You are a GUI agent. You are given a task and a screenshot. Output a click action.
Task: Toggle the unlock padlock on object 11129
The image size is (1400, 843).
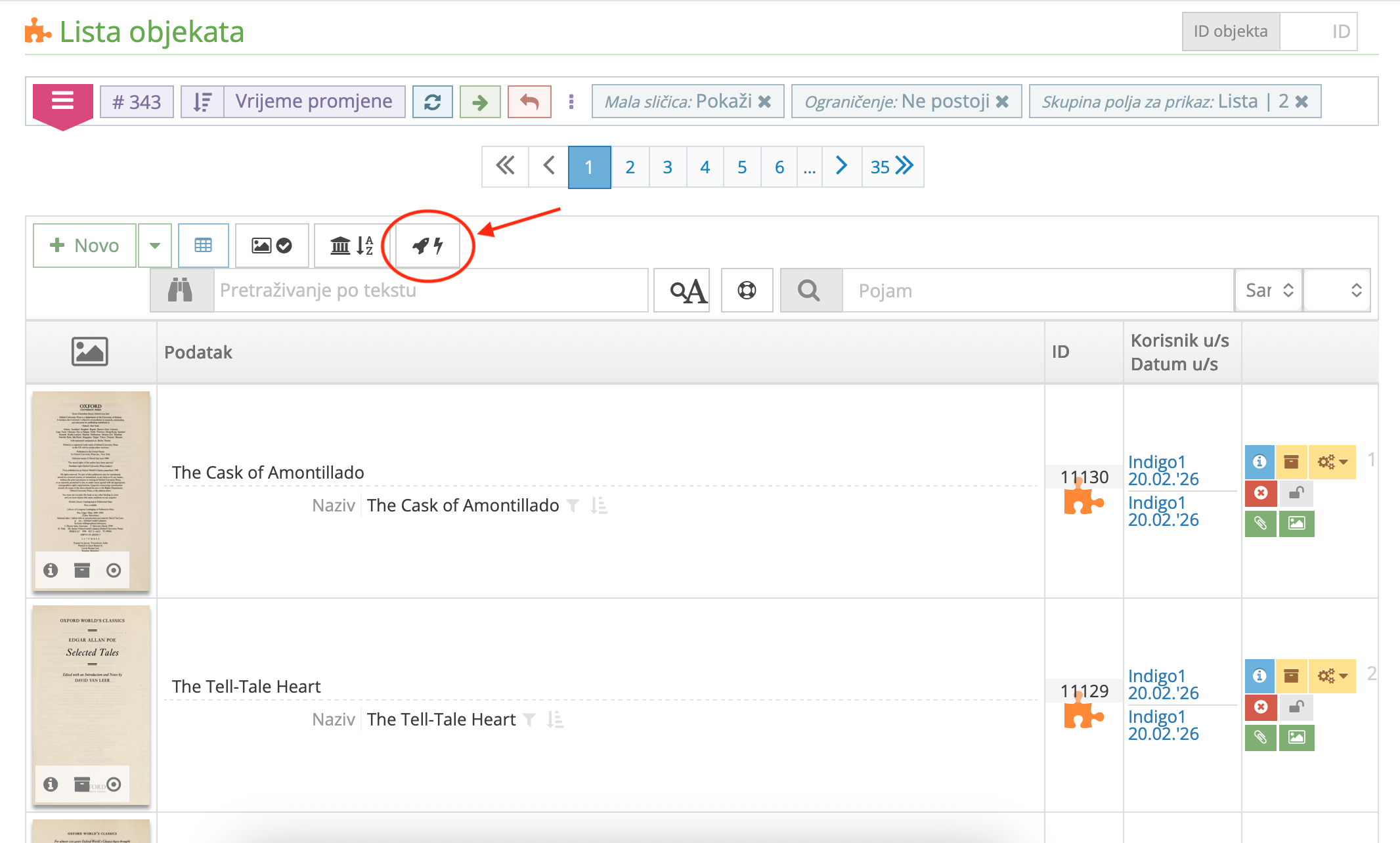[1296, 707]
